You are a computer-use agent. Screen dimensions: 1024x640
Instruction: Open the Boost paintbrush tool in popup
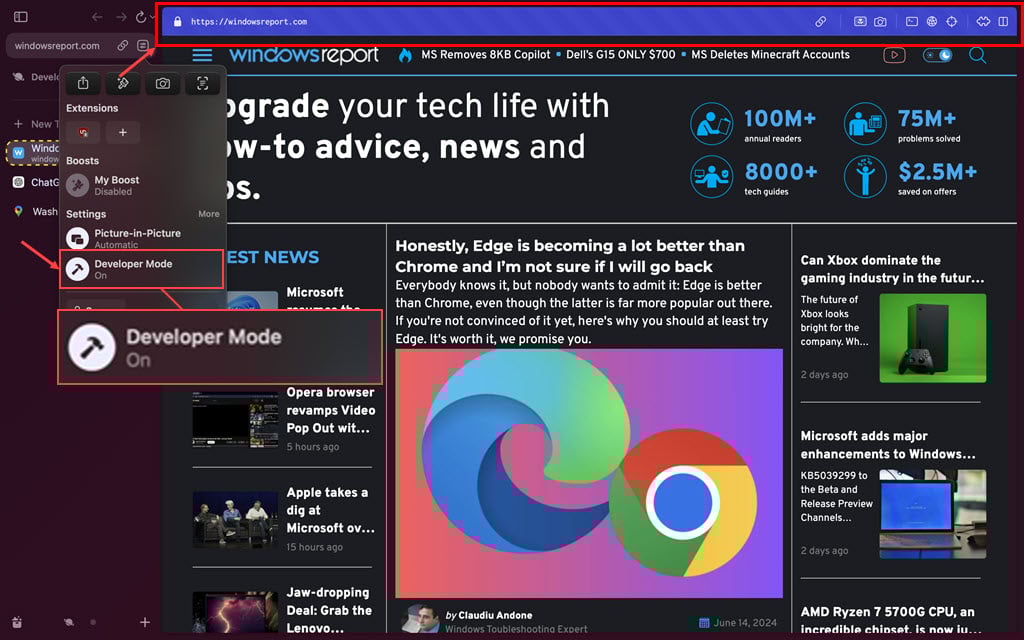point(123,83)
